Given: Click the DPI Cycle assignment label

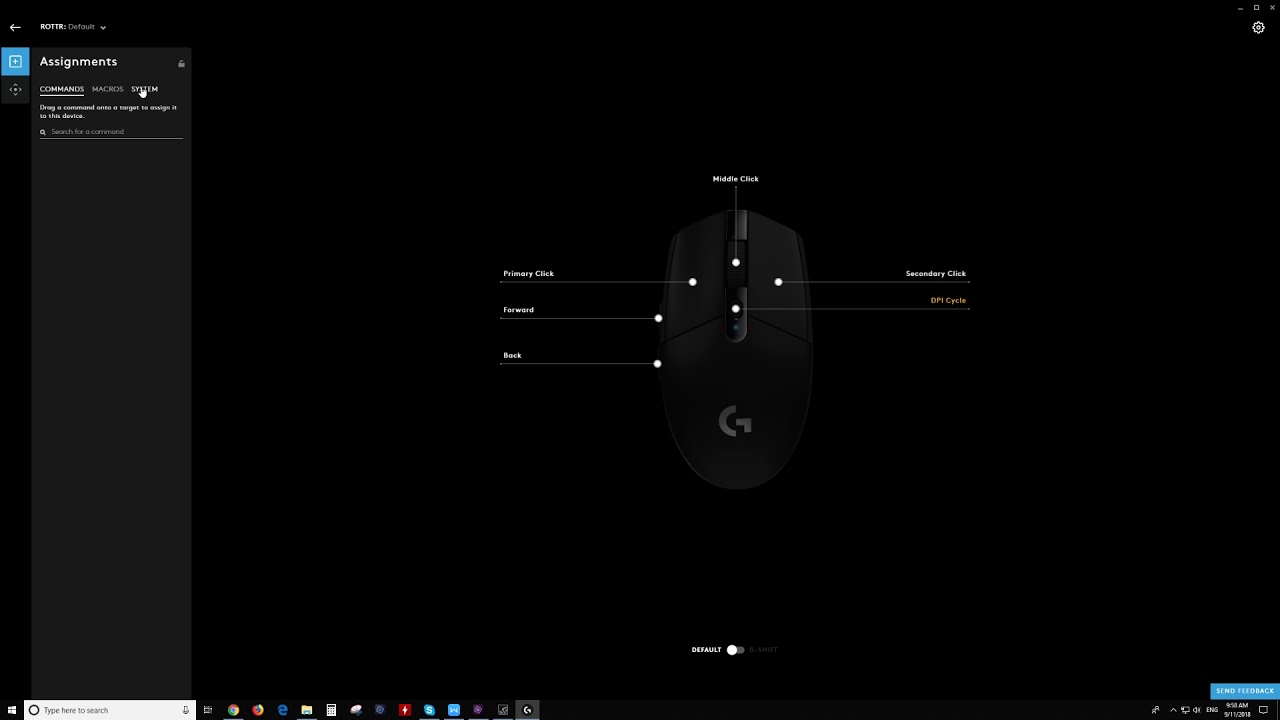Looking at the screenshot, I should [948, 300].
